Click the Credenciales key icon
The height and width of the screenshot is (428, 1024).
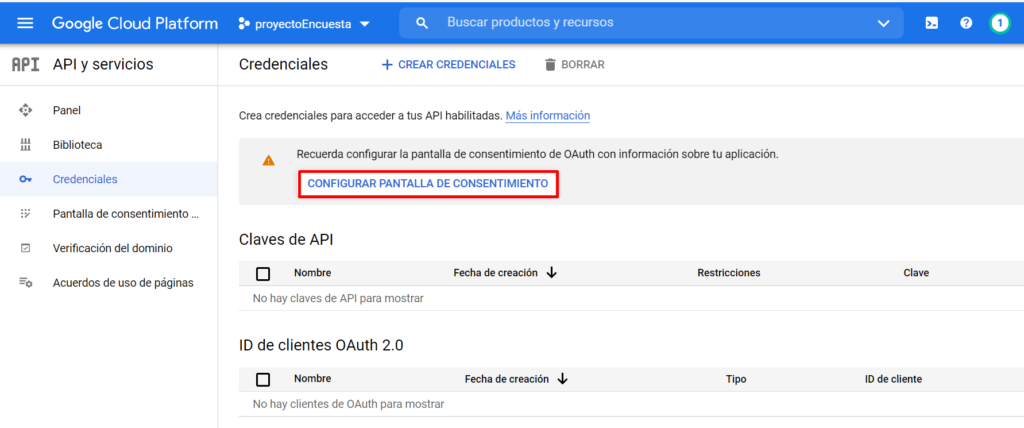pyautogui.click(x=25, y=179)
